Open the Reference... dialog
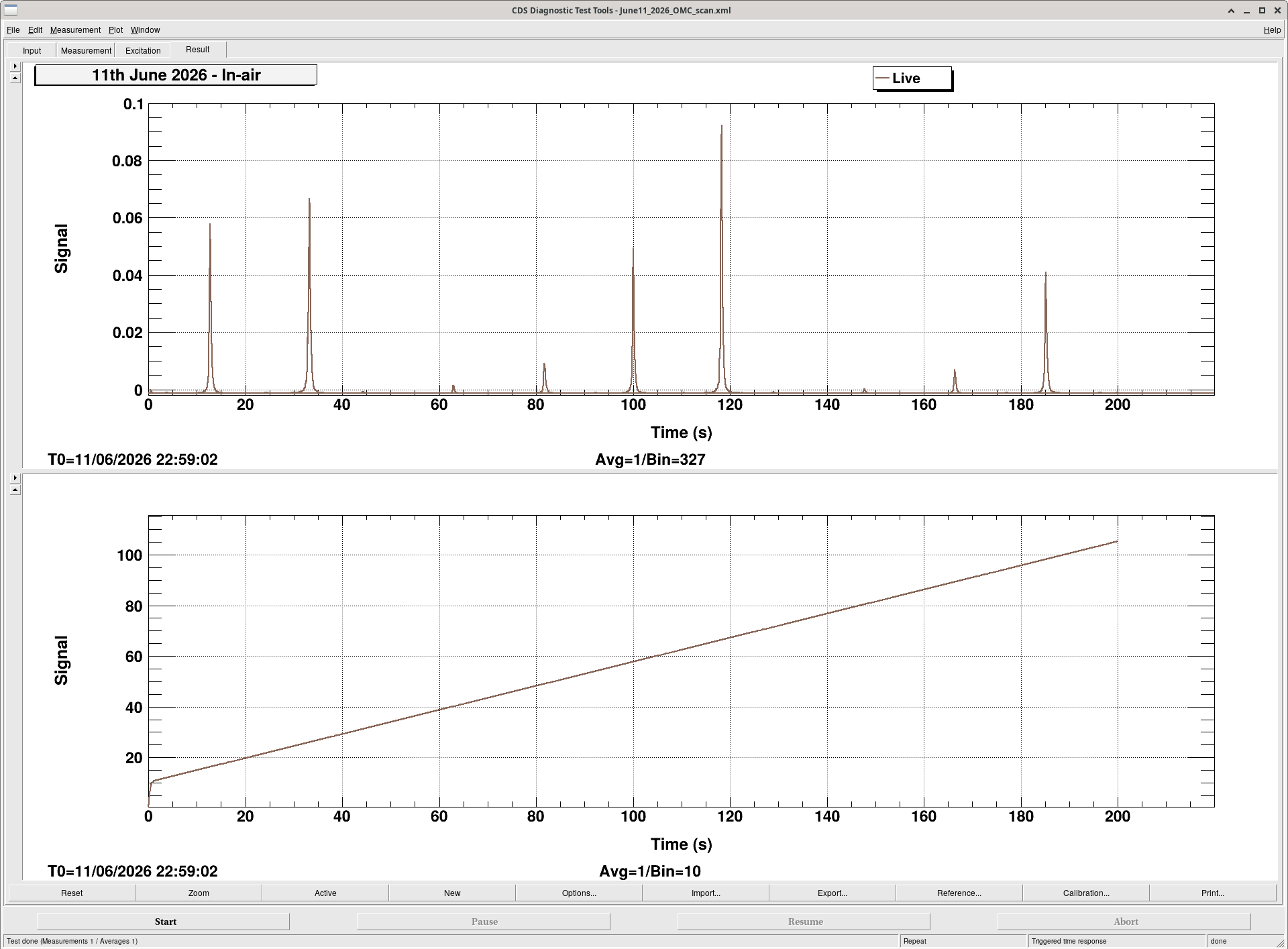 pyautogui.click(x=959, y=893)
